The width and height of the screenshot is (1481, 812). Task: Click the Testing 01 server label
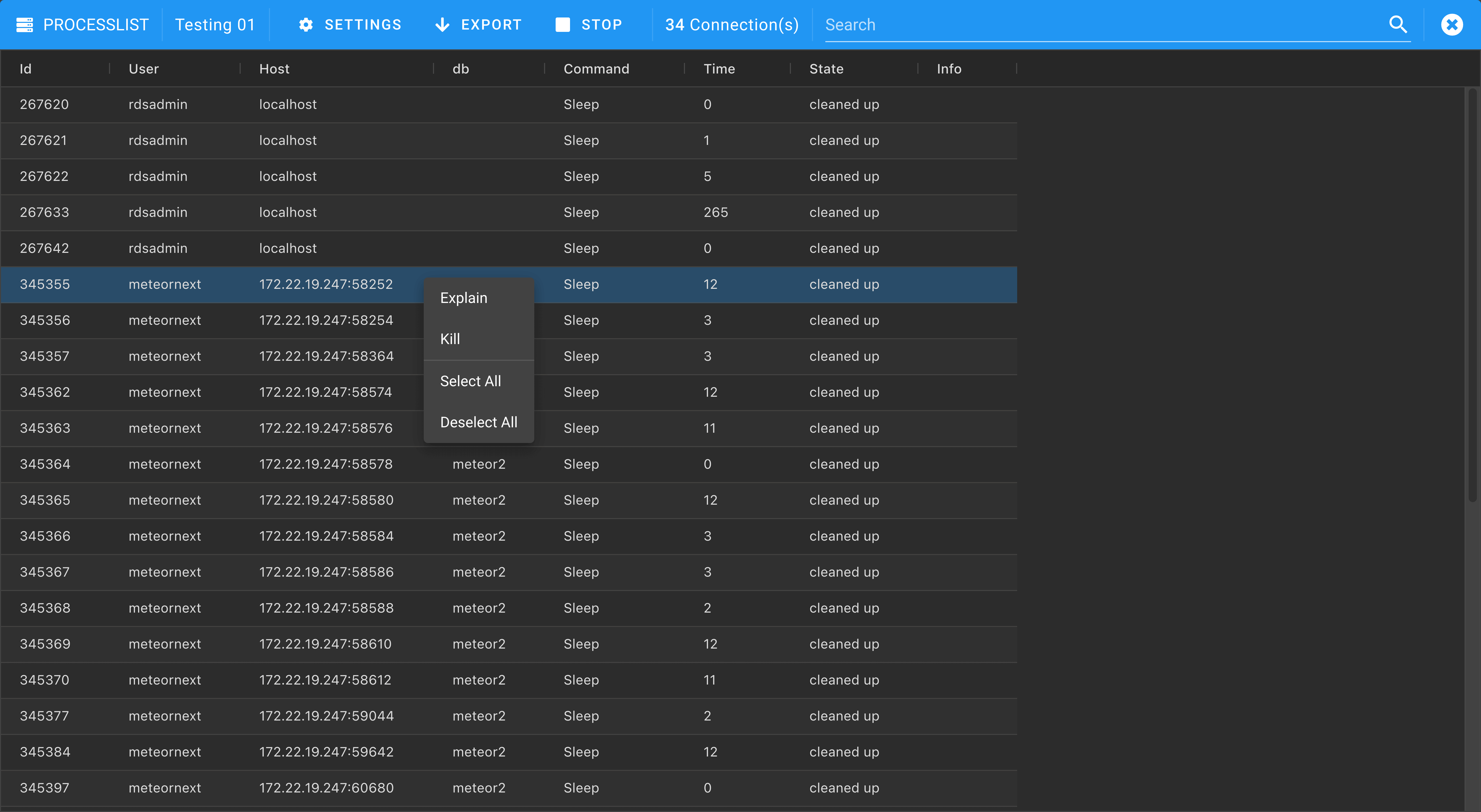click(x=215, y=25)
